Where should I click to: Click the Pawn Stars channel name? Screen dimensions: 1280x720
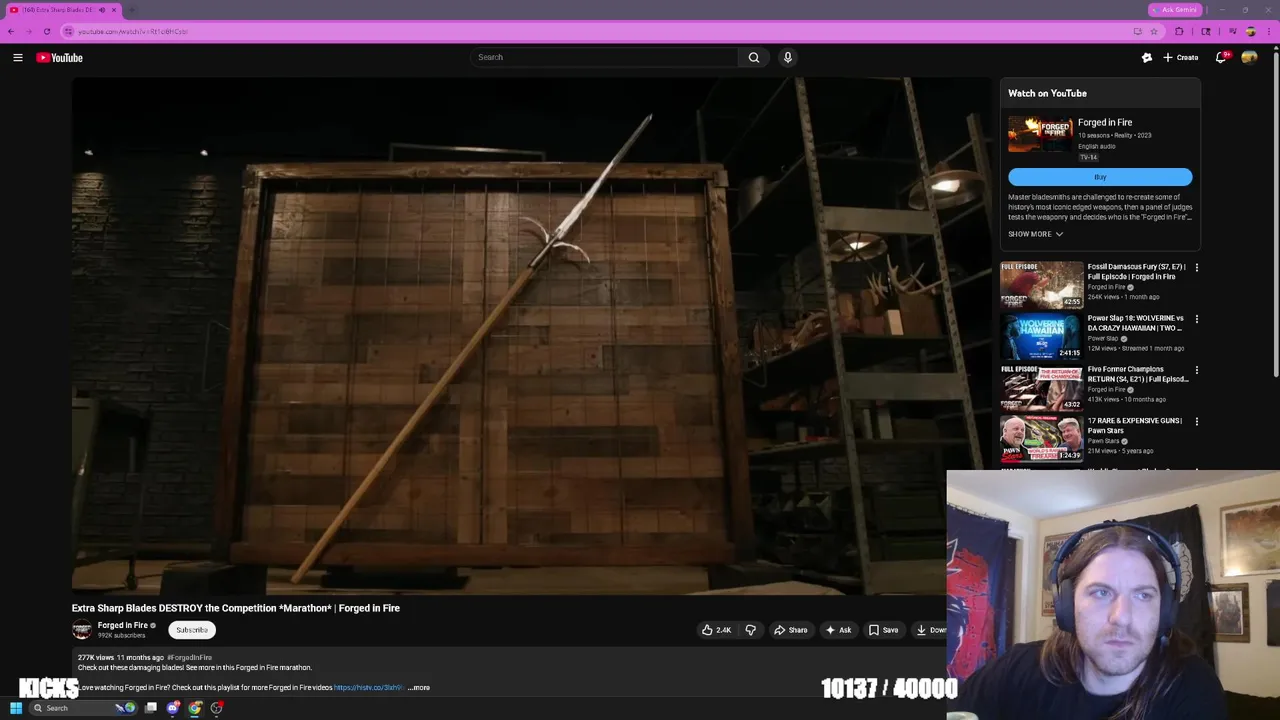coord(1103,441)
